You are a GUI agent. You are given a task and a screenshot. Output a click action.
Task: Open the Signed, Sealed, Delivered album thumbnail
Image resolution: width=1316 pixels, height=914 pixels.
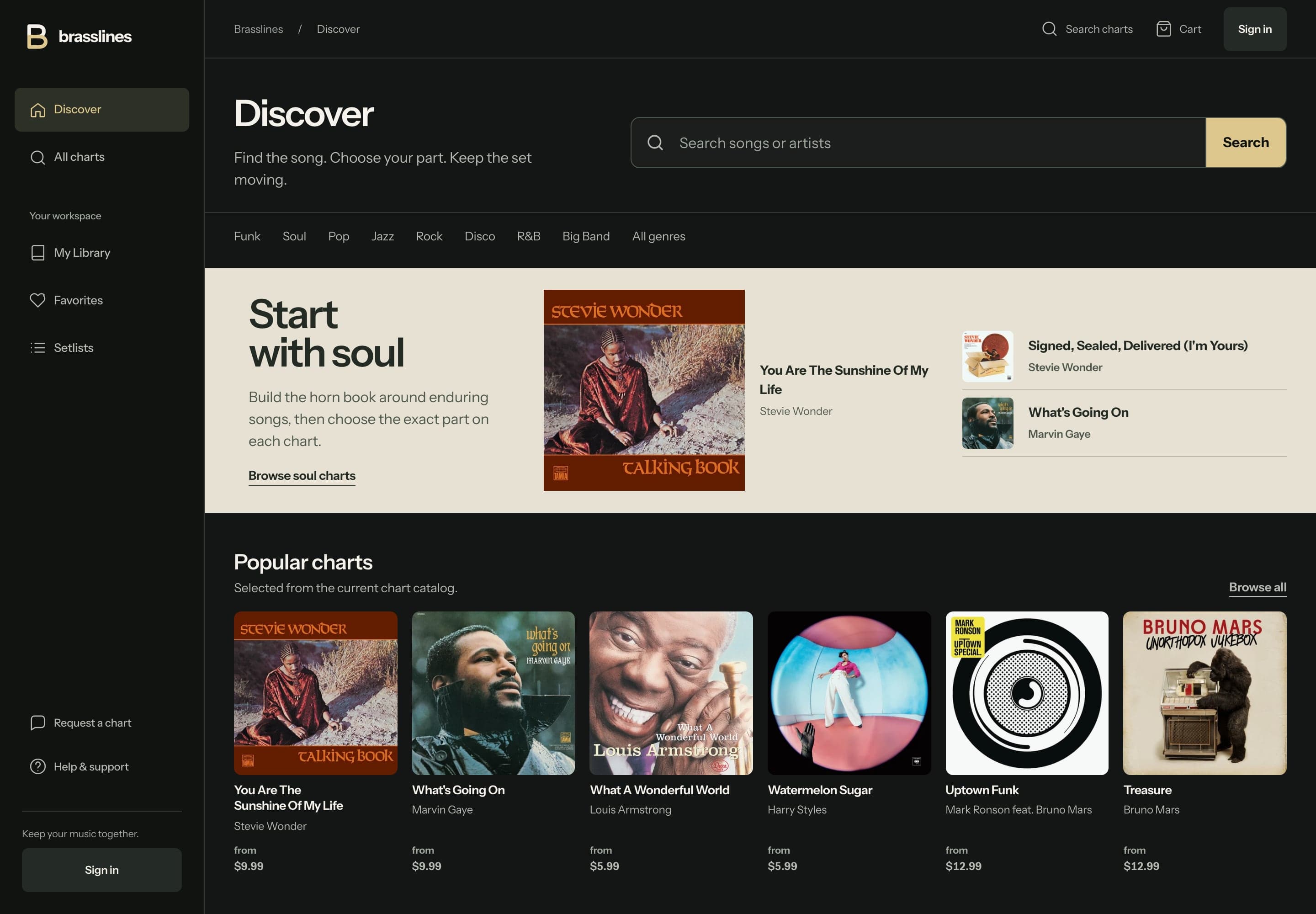987,356
